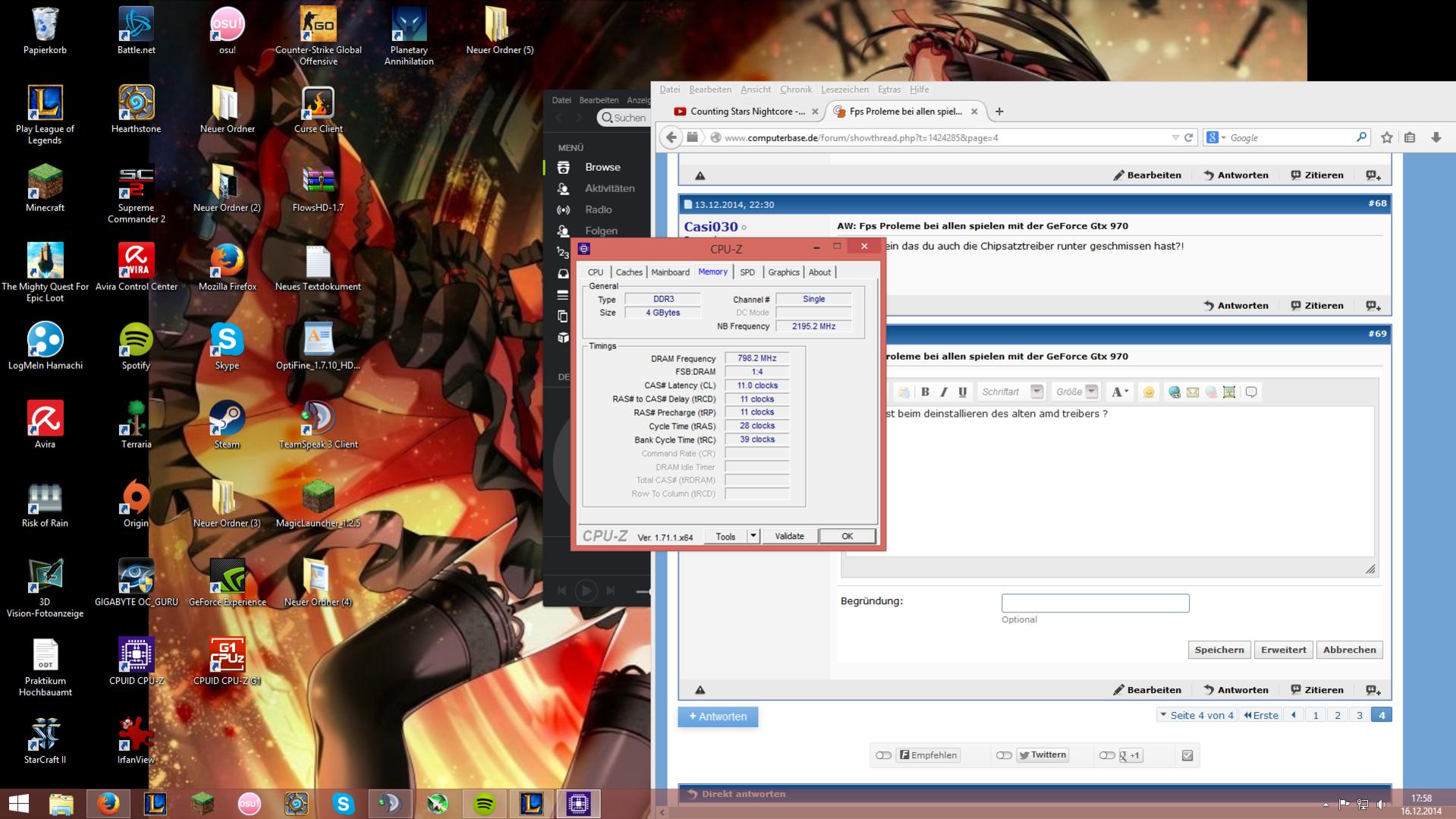Screen dimensions: 1456x819
Task: Expand the CPU-Z Tools dropdown arrow
Action: click(753, 536)
